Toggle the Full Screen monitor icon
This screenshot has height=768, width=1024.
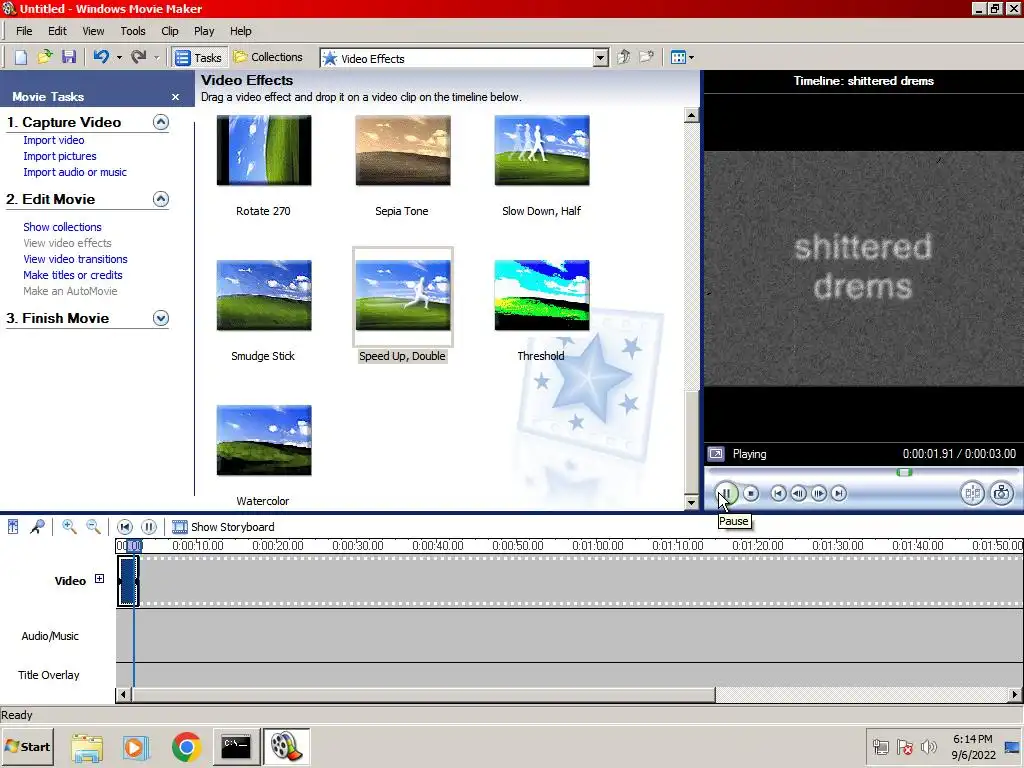716,454
